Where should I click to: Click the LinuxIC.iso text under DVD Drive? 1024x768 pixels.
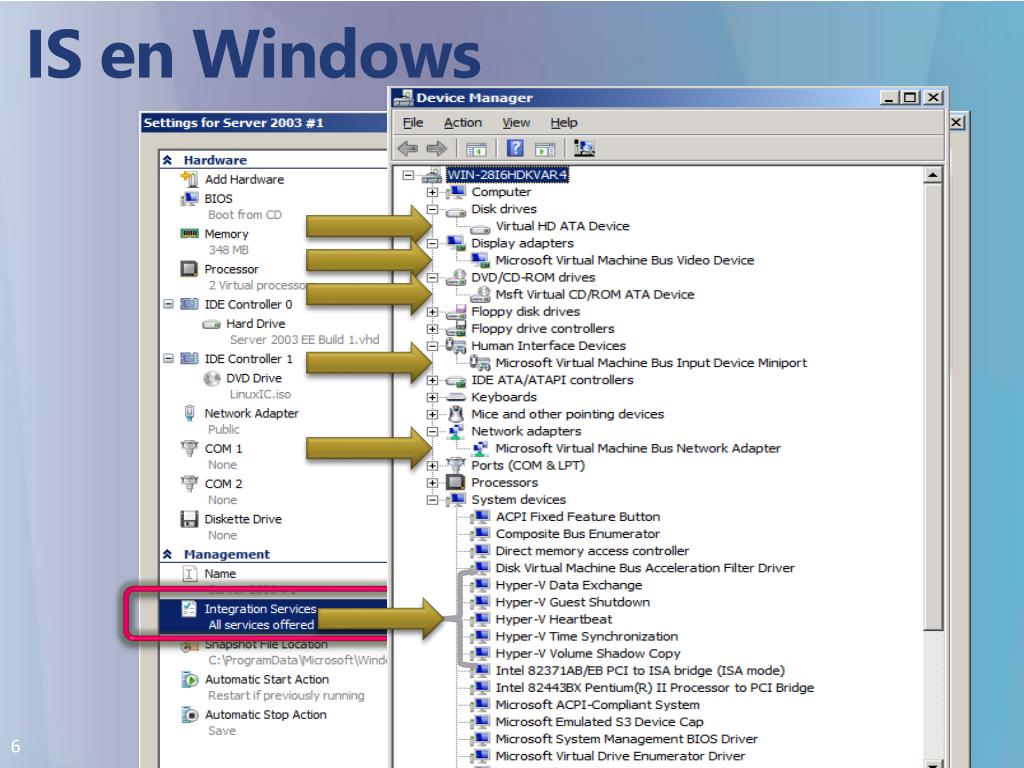click(260, 394)
